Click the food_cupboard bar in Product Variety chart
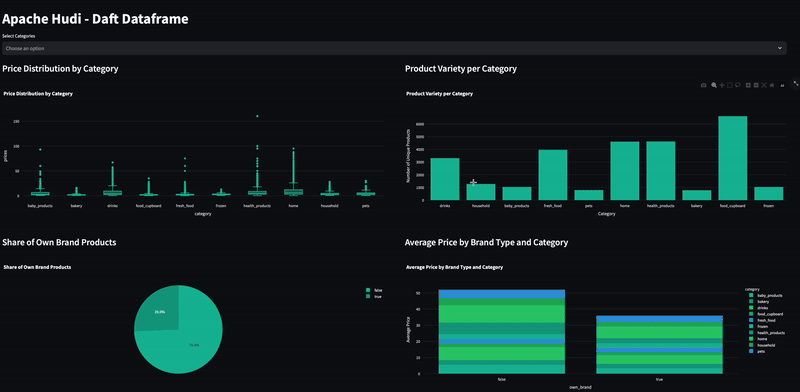This screenshot has width=800, height=392. (733, 158)
